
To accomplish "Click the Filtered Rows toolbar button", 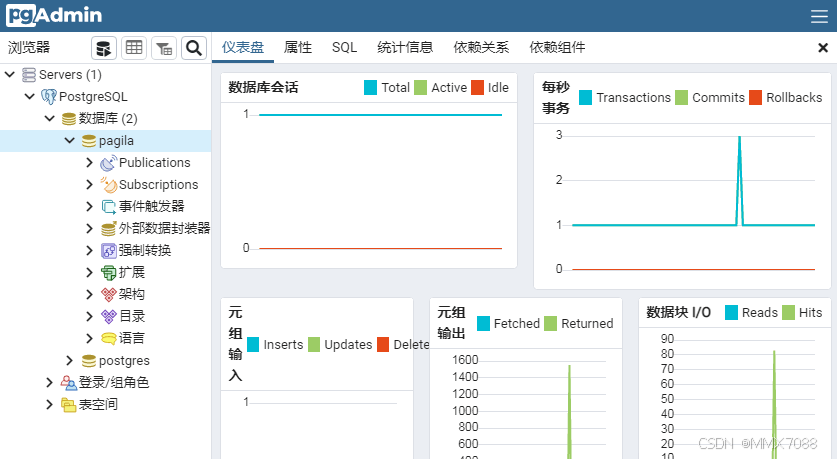I will tap(164, 49).
